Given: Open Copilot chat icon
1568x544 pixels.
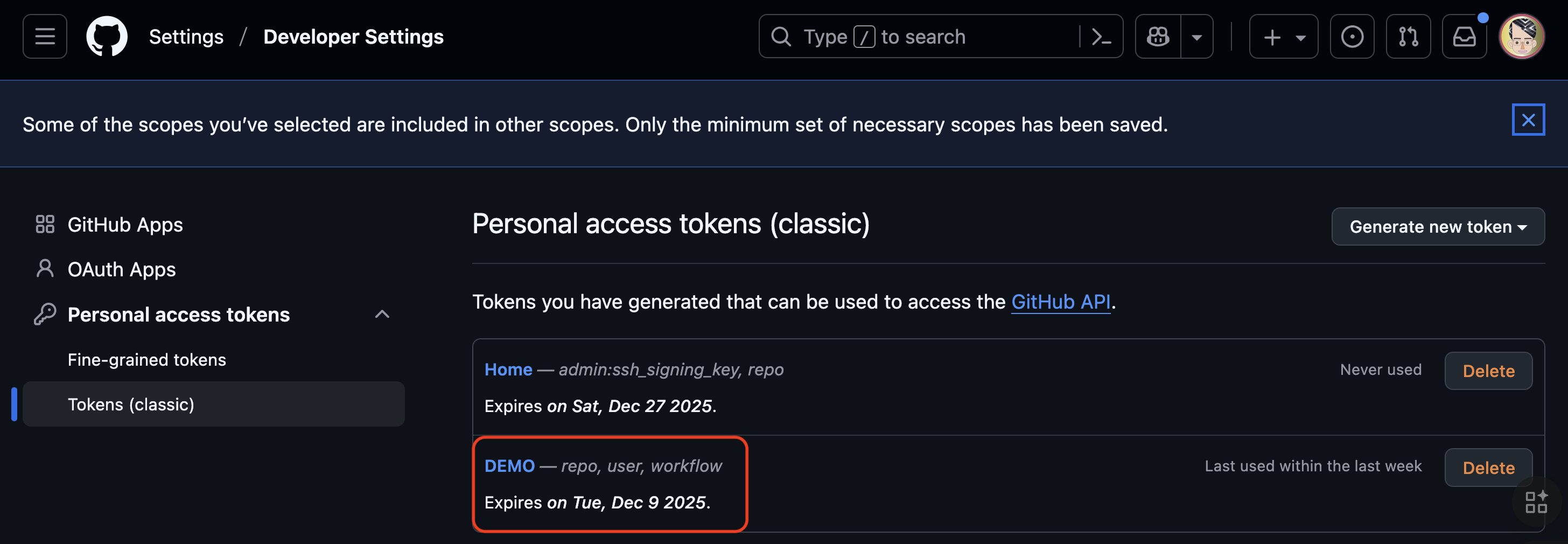Looking at the screenshot, I should pyautogui.click(x=1158, y=37).
